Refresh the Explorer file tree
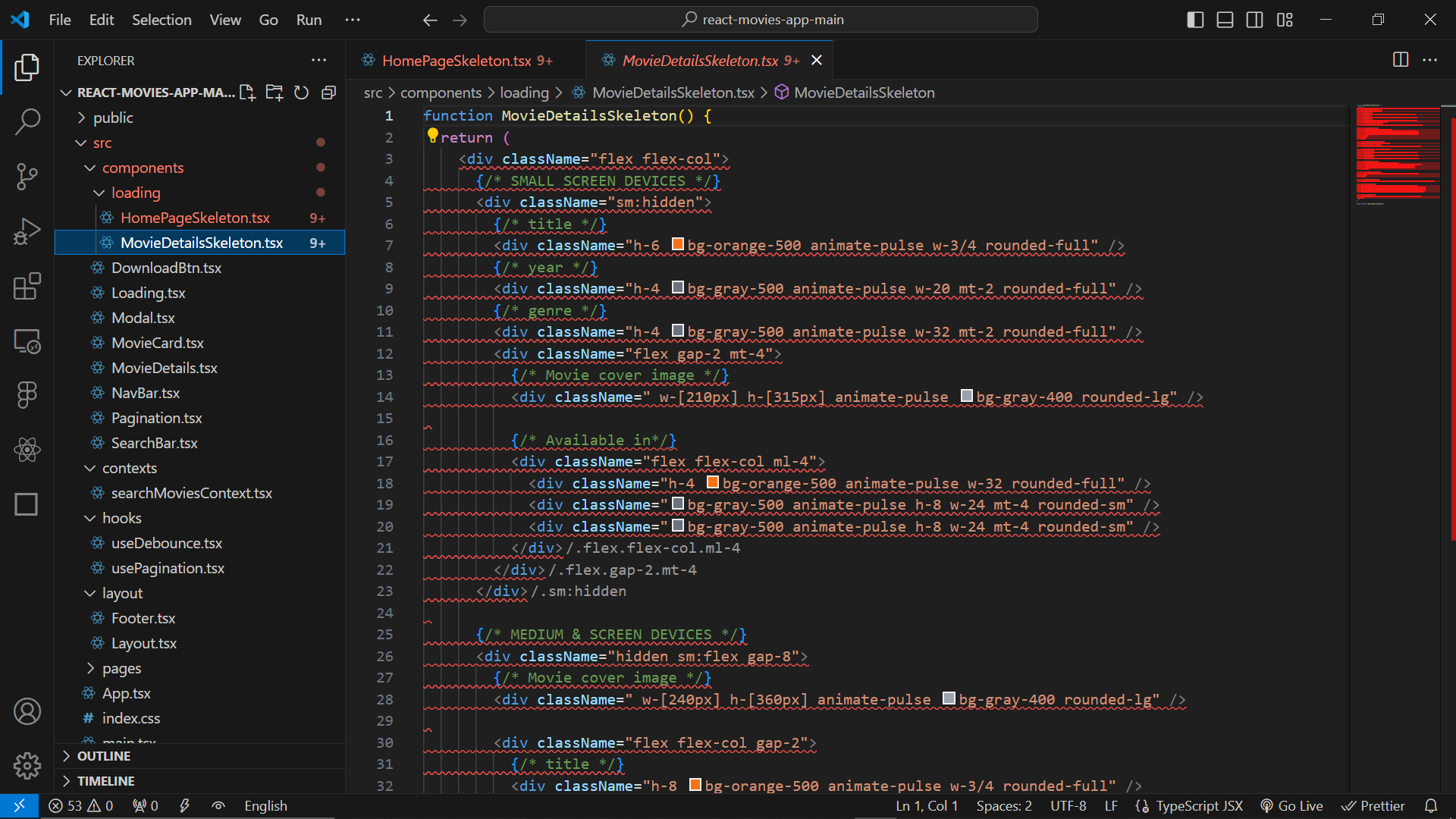This screenshot has height=819, width=1456. (x=301, y=93)
